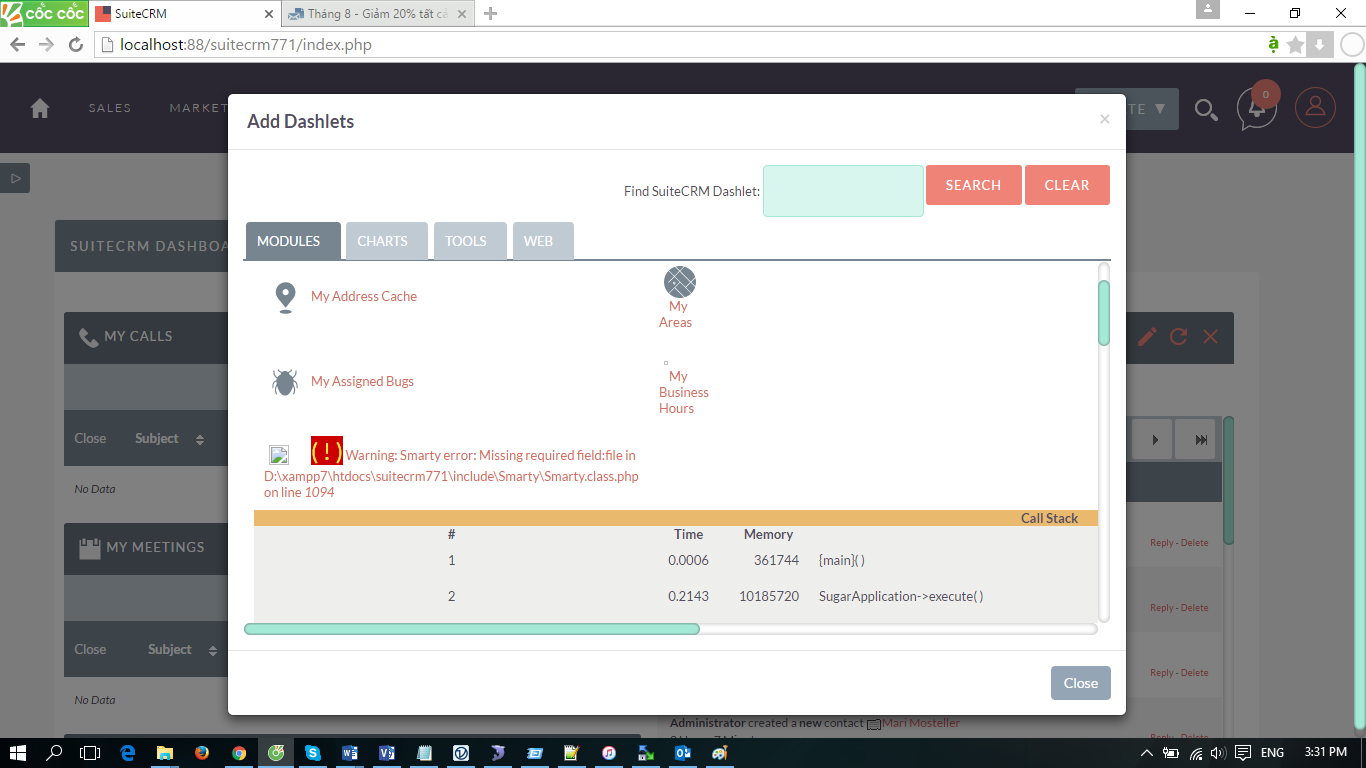The width and height of the screenshot is (1366, 768).
Task: Sort My Calls by Subject column
Action: coord(157,439)
